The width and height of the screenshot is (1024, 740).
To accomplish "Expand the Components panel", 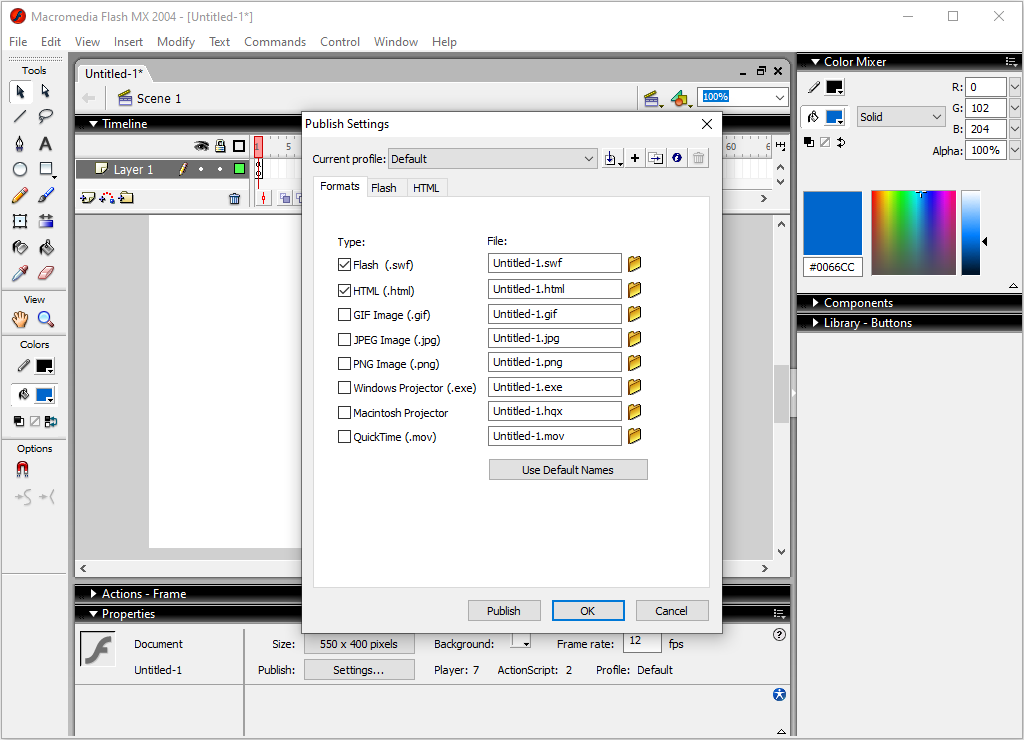I will [857, 303].
